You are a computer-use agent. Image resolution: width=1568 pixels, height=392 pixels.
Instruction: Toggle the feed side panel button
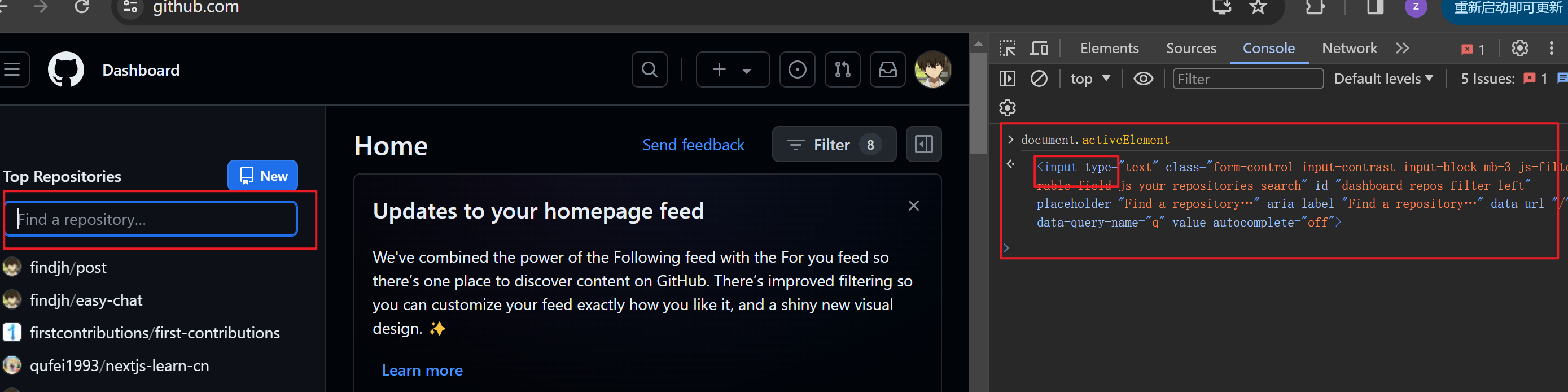(923, 144)
